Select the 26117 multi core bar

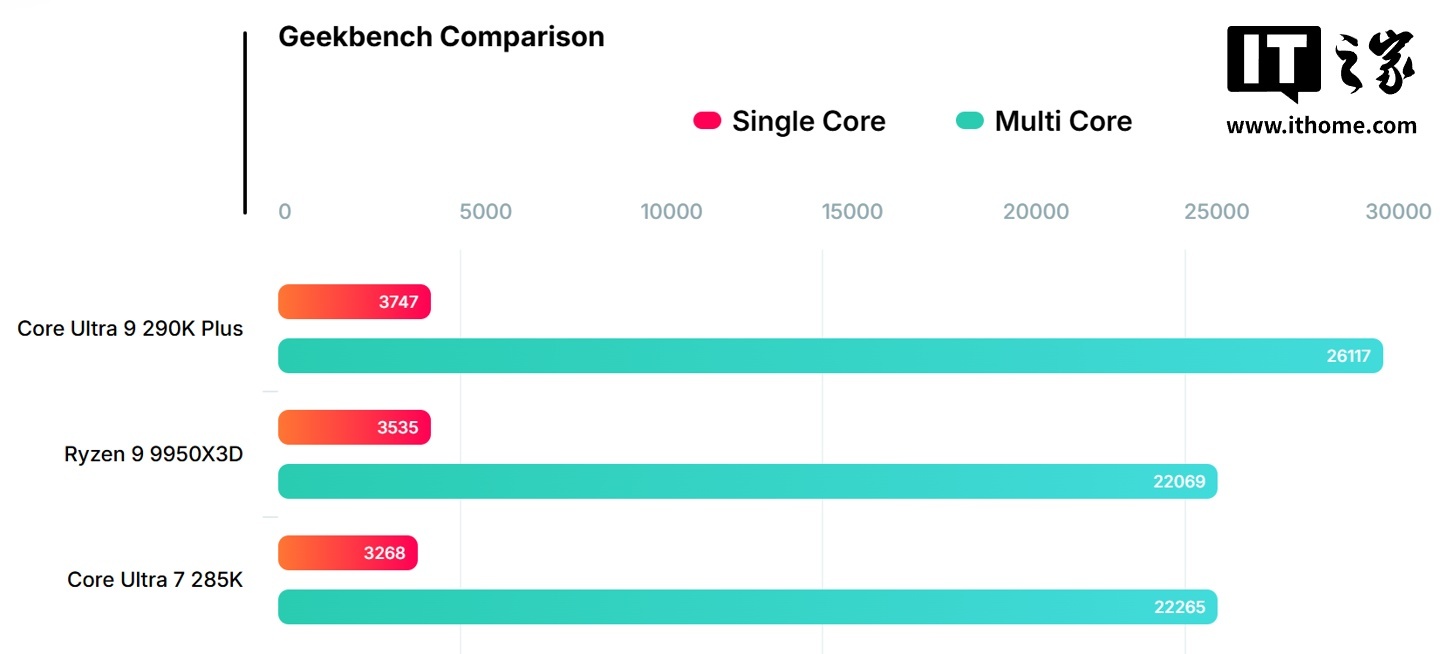pyautogui.click(x=830, y=356)
